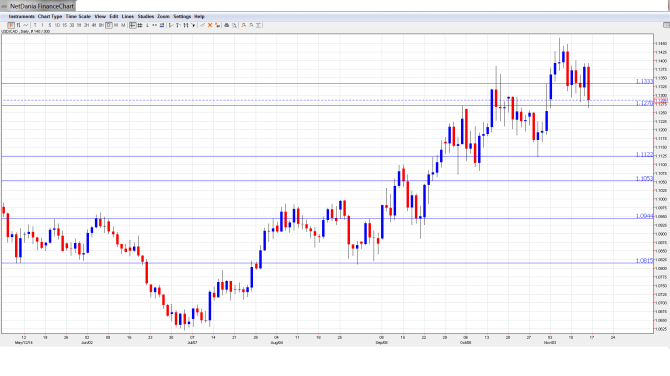Image resolution: width=670 pixels, height=376 pixels.
Task: Click the toolbar icon right of grid
Action: (x=147, y=25)
